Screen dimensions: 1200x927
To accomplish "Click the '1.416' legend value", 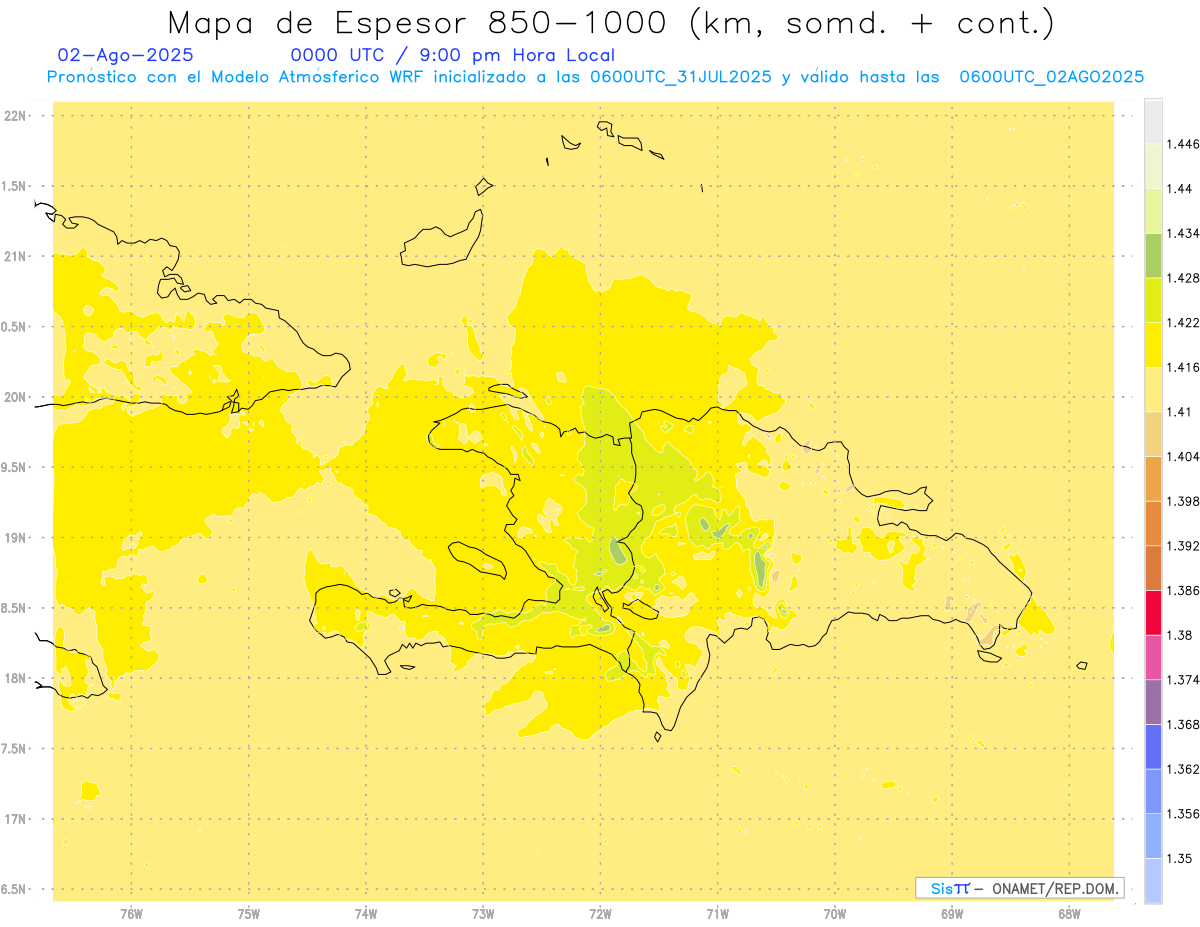I will pos(1185,367).
